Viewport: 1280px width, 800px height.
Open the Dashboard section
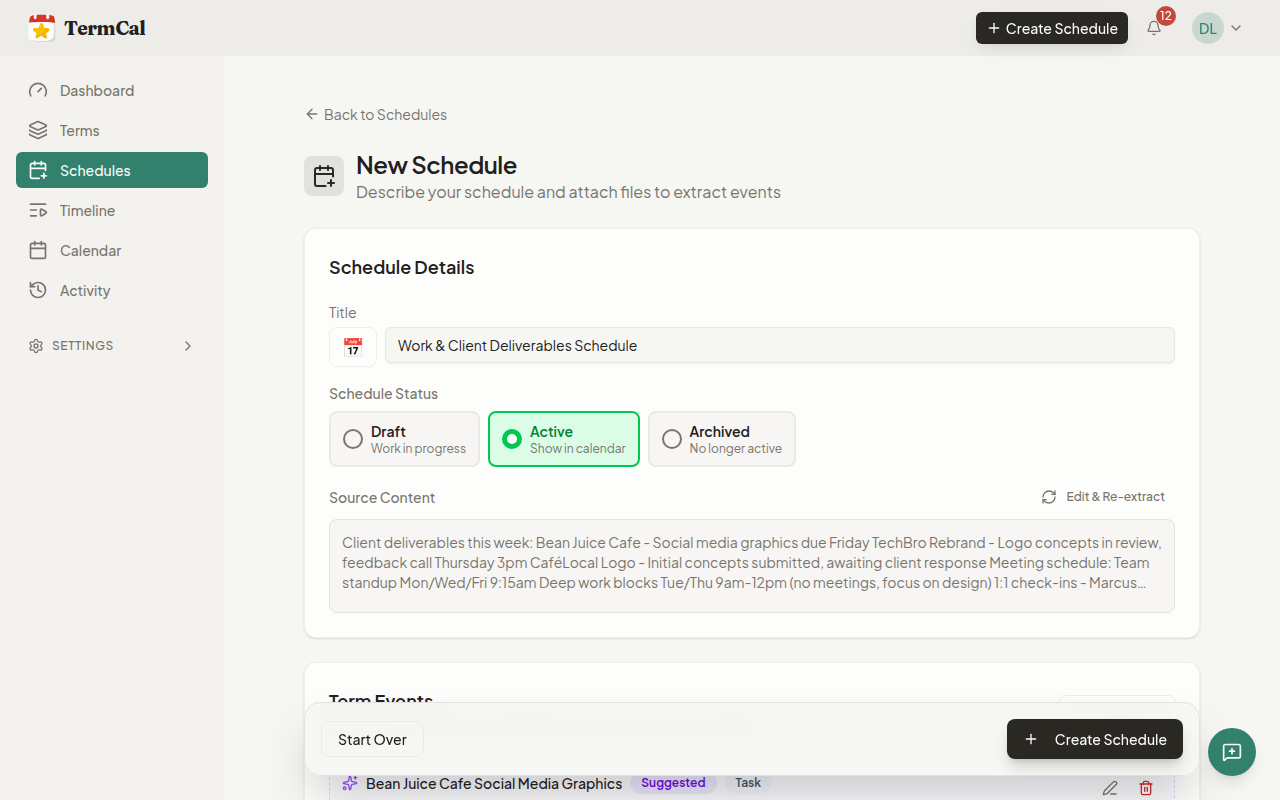96,90
